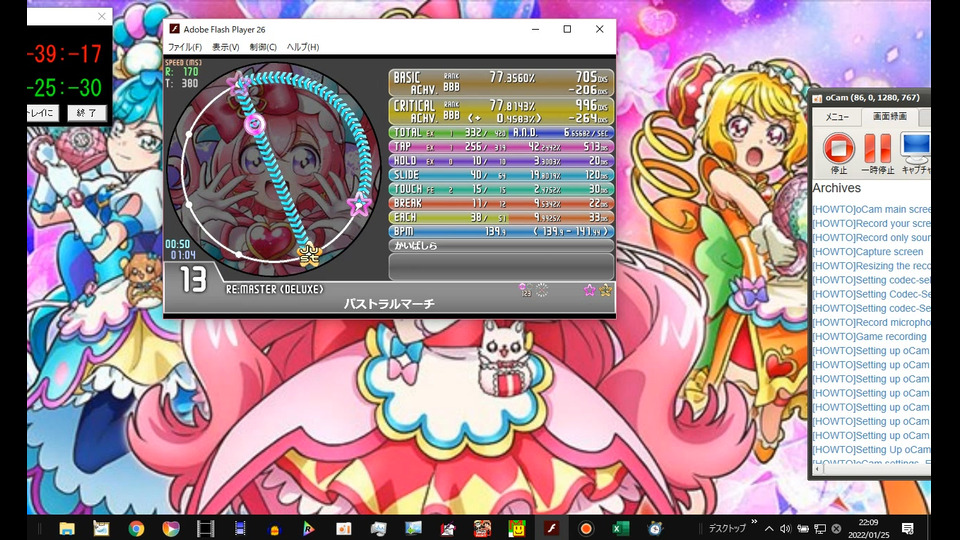The height and width of the screenshot is (540, 960).
Task: Open the [HOWTO]Game recording link
Action: tap(869, 336)
